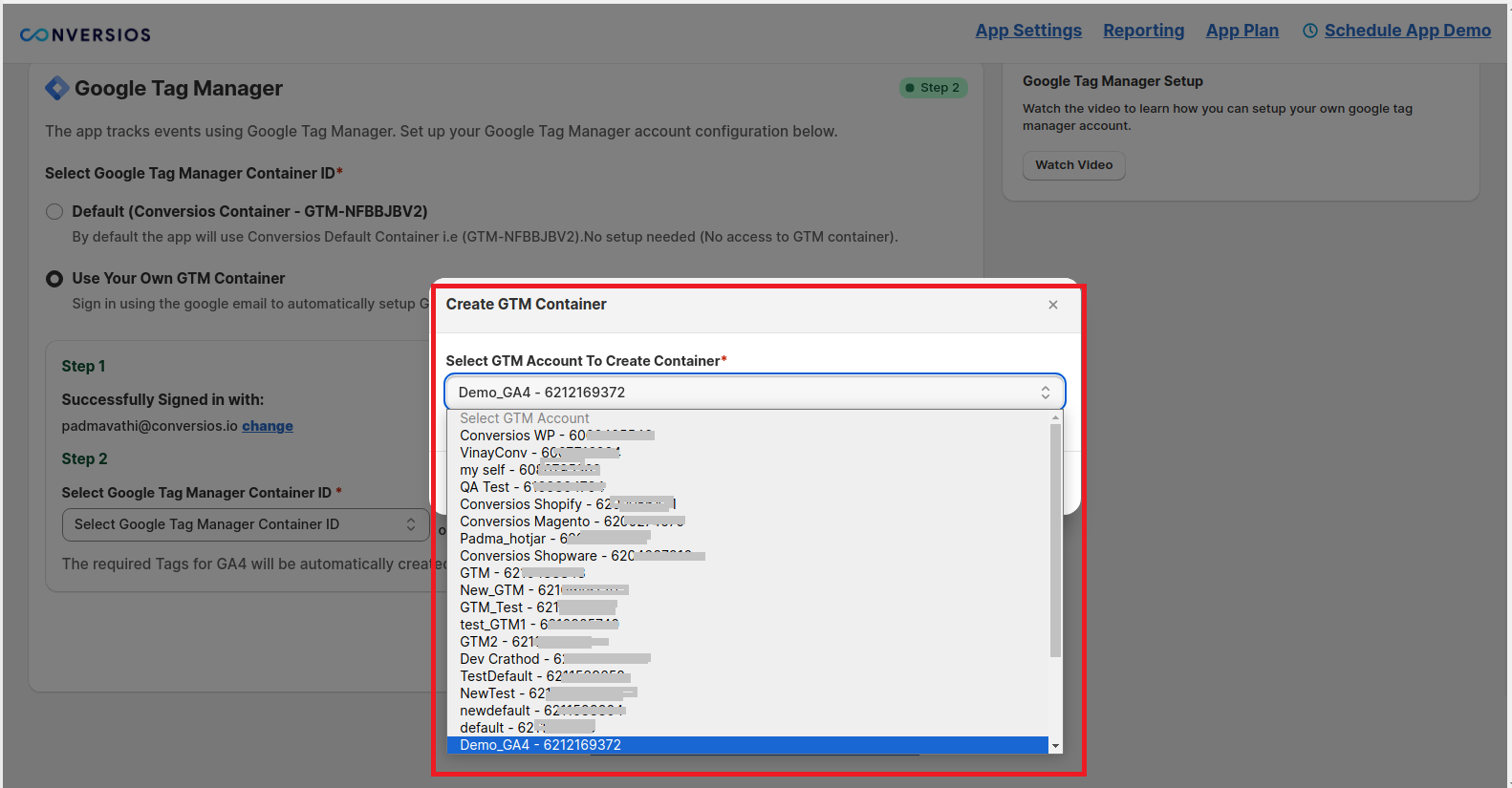Open the Conversios logo home link
Screen dimensions: 1512x788
85,34
